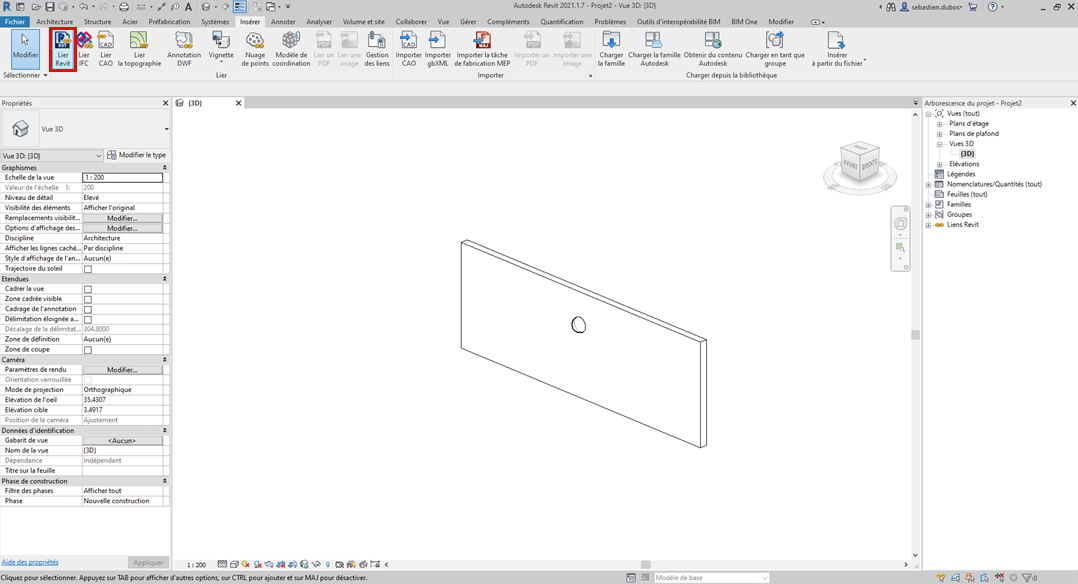Click Charger la famille icon
The height and width of the screenshot is (584, 1078).
coord(611,47)
